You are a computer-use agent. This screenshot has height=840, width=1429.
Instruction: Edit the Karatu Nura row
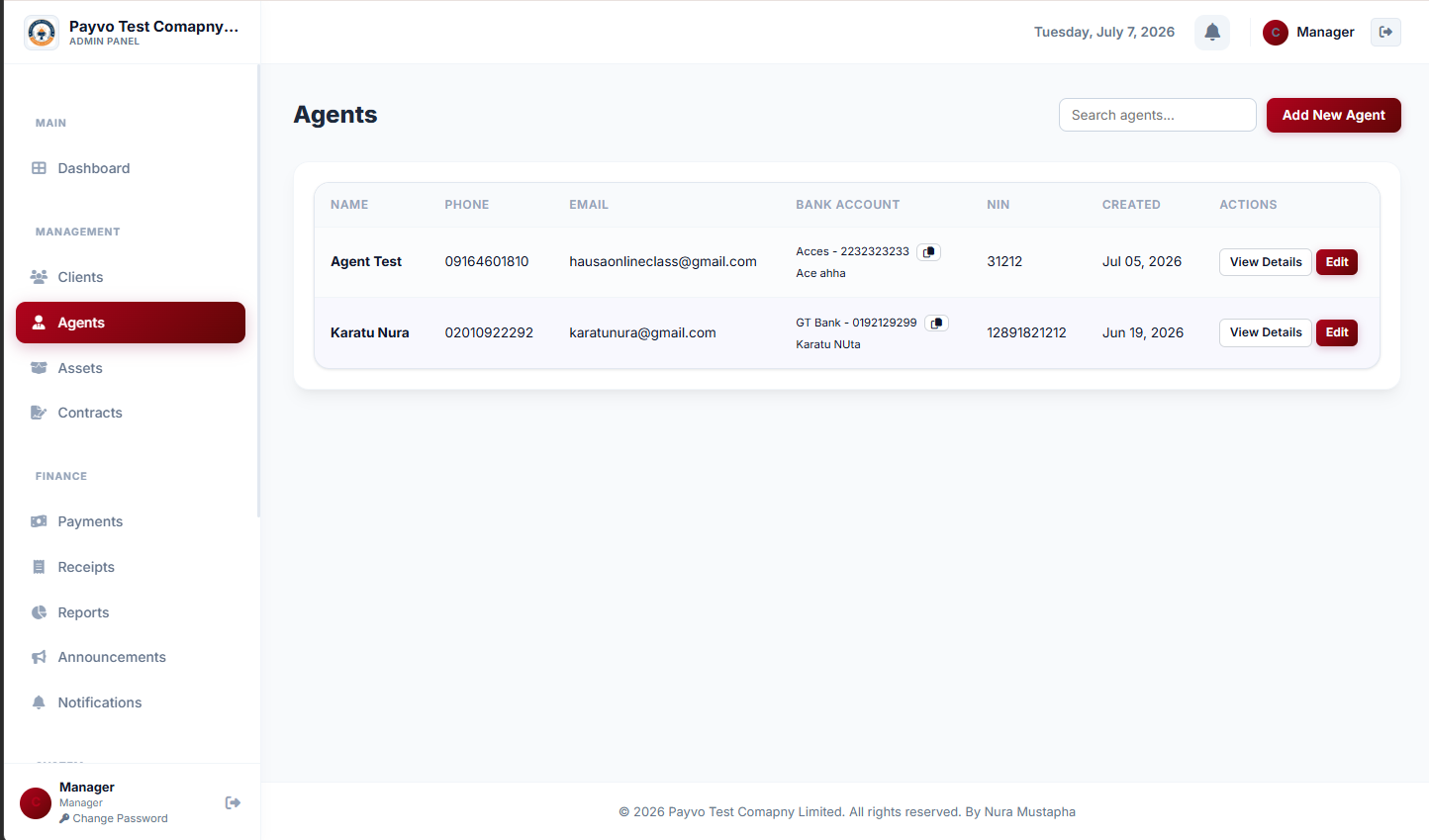1337,332
